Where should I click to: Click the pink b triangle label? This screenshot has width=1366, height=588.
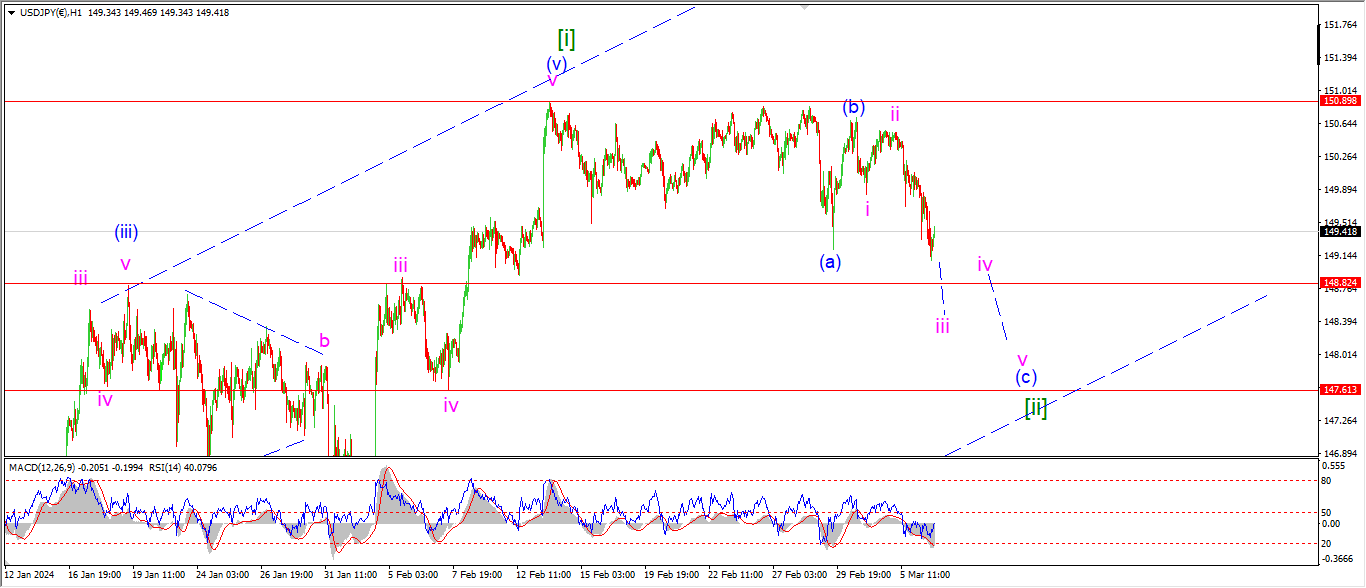click(x=324, y=341)
